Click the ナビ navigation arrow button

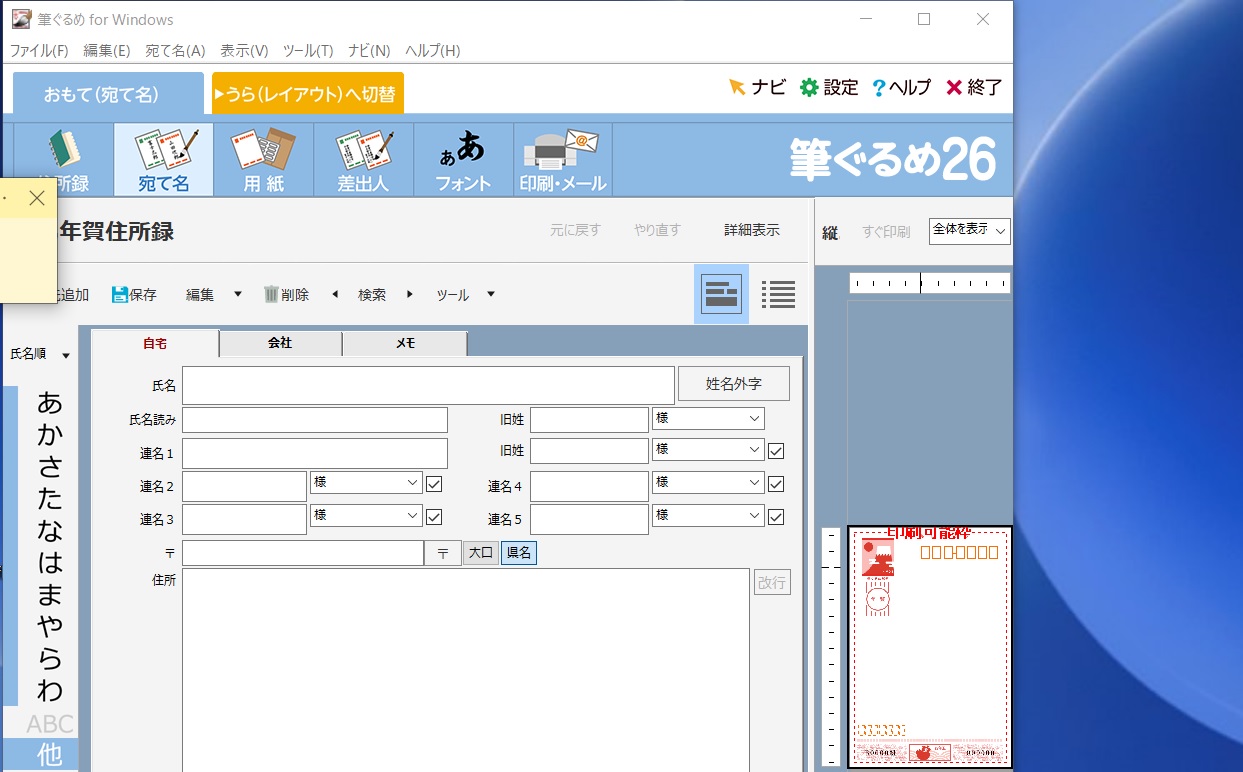click(757, 87)
